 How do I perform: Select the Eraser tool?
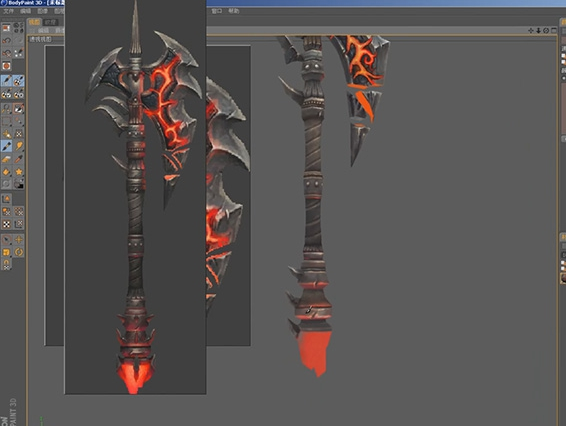click(x=6, y=159)
